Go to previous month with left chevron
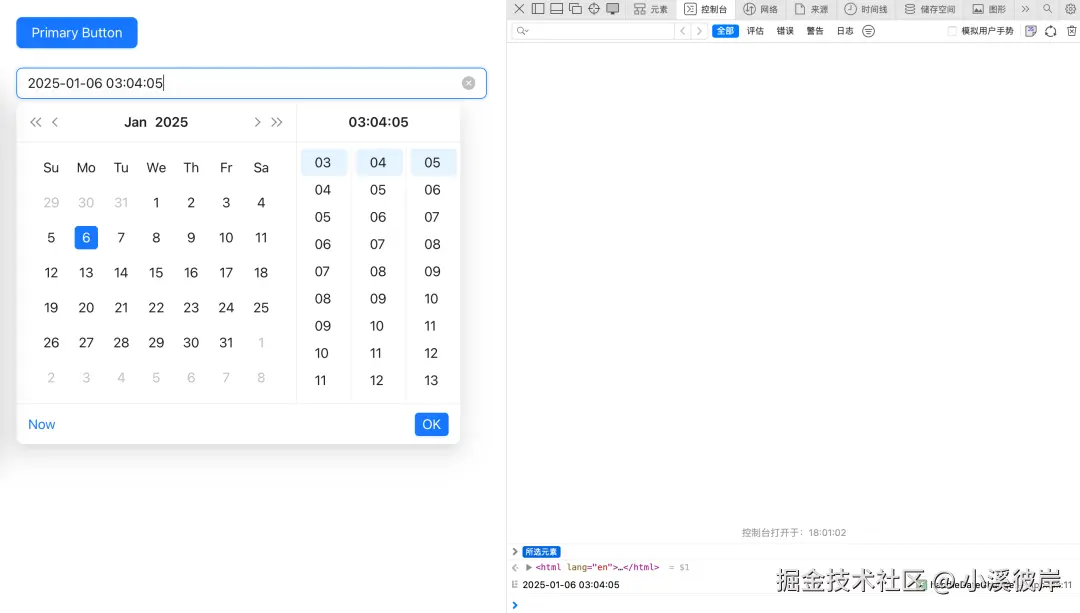Image resolution: width=1080 pixels, height=613 pixels. (x=55, y=122)
